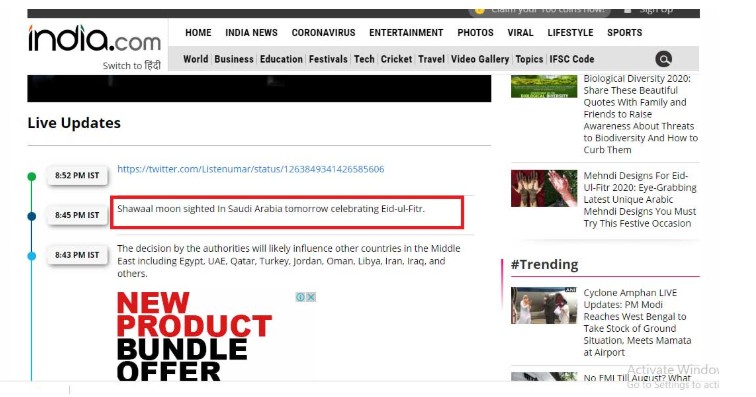Viewport: 756px width, 397px height.
Task: Select Cricket in sub-navigation
Action: pos(396,59)
